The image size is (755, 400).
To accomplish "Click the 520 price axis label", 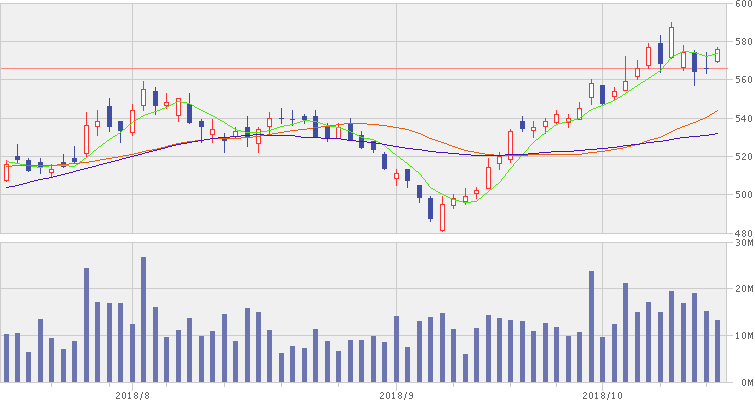I will pos(742,156).
